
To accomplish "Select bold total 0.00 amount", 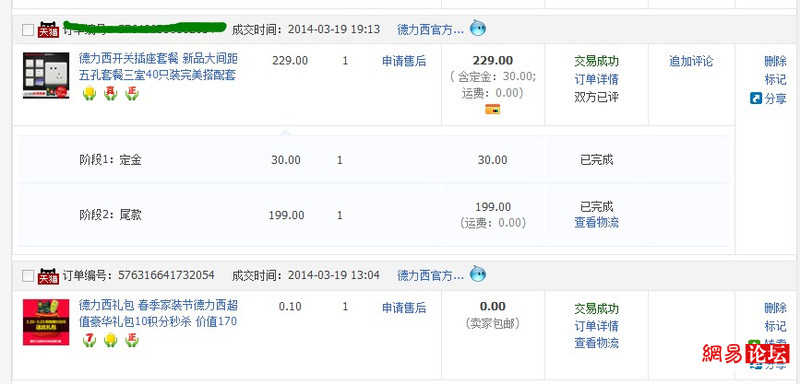I will tap(493, 306).
